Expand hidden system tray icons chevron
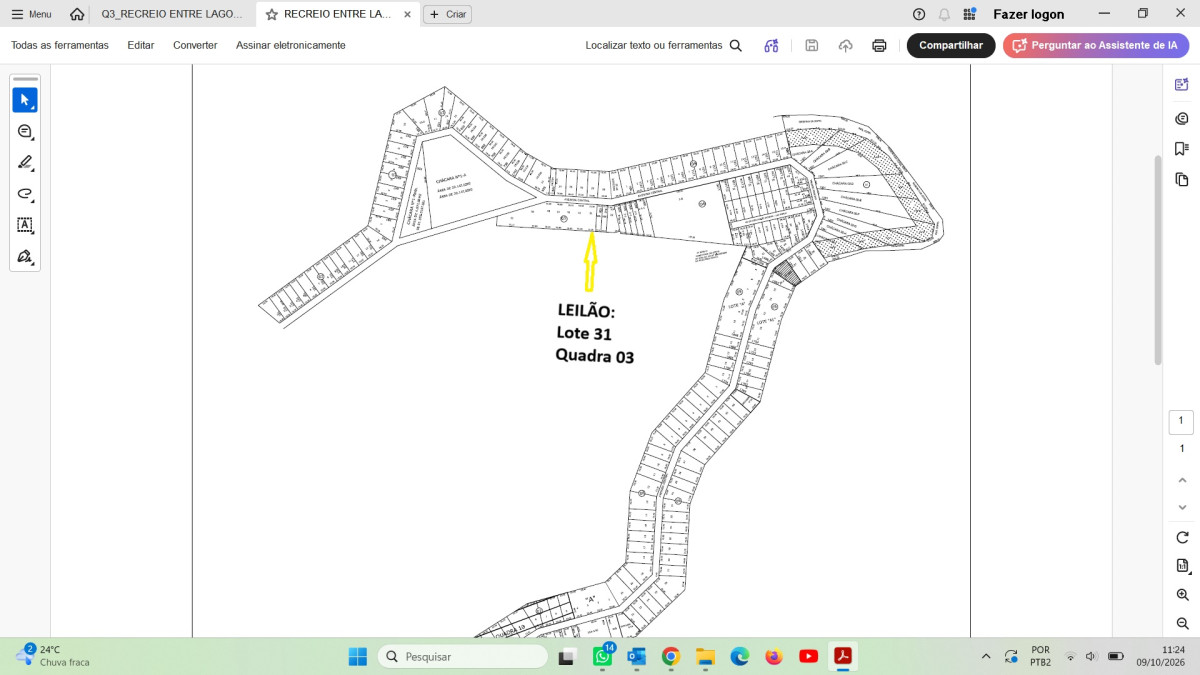Image resolution: width=1200 pixels, height=675 pixels. (986, 656)
